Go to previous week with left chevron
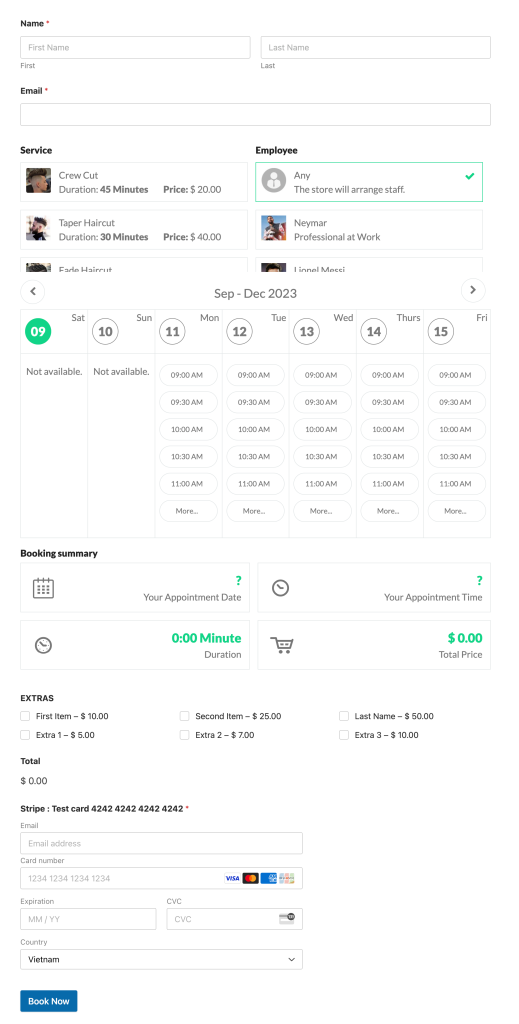 point(33,291)
